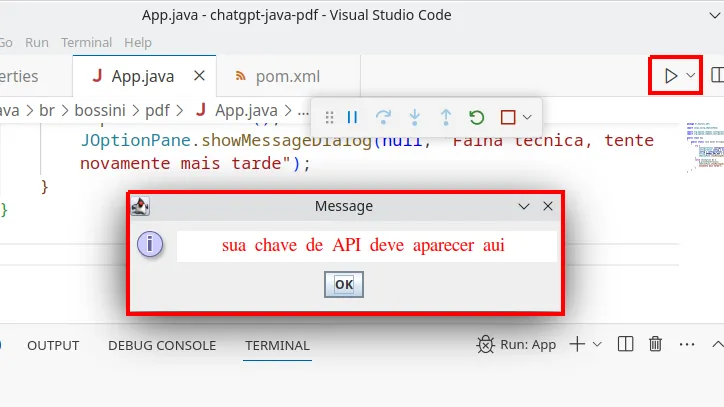Click the Message dialog info icon
Viewport: 724px width, 407px height.
pos(150,244)
